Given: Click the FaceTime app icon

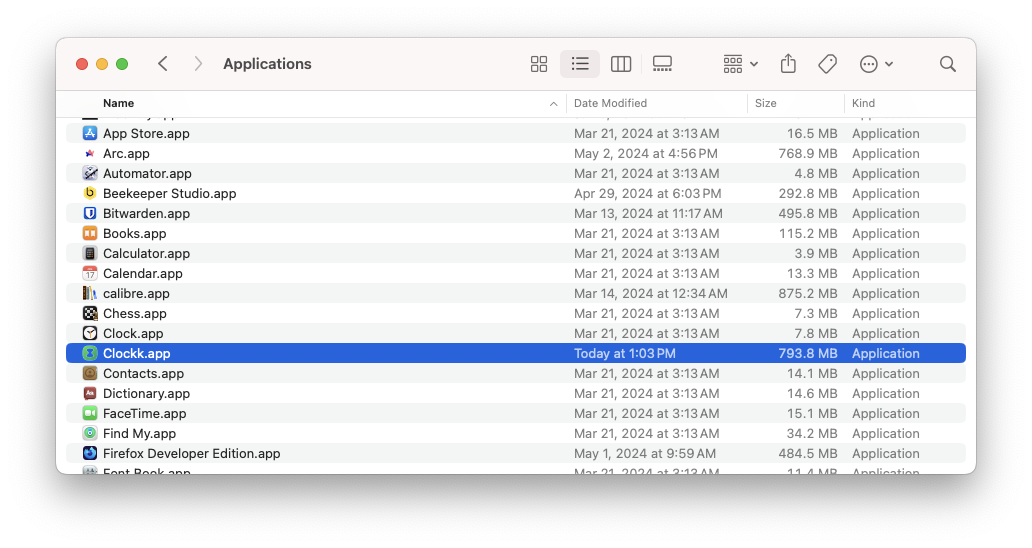Looking at the screenshot, I should [90, 413].
